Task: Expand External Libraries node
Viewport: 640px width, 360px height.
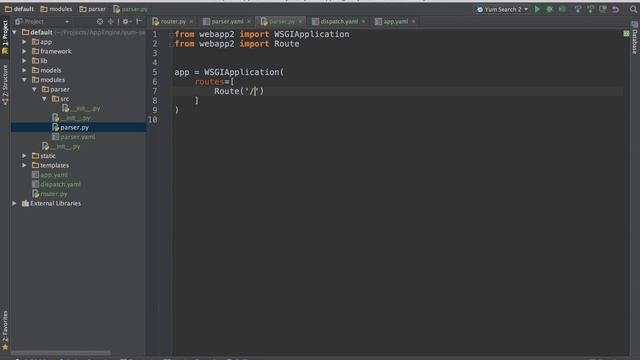Action: point(15,203)
